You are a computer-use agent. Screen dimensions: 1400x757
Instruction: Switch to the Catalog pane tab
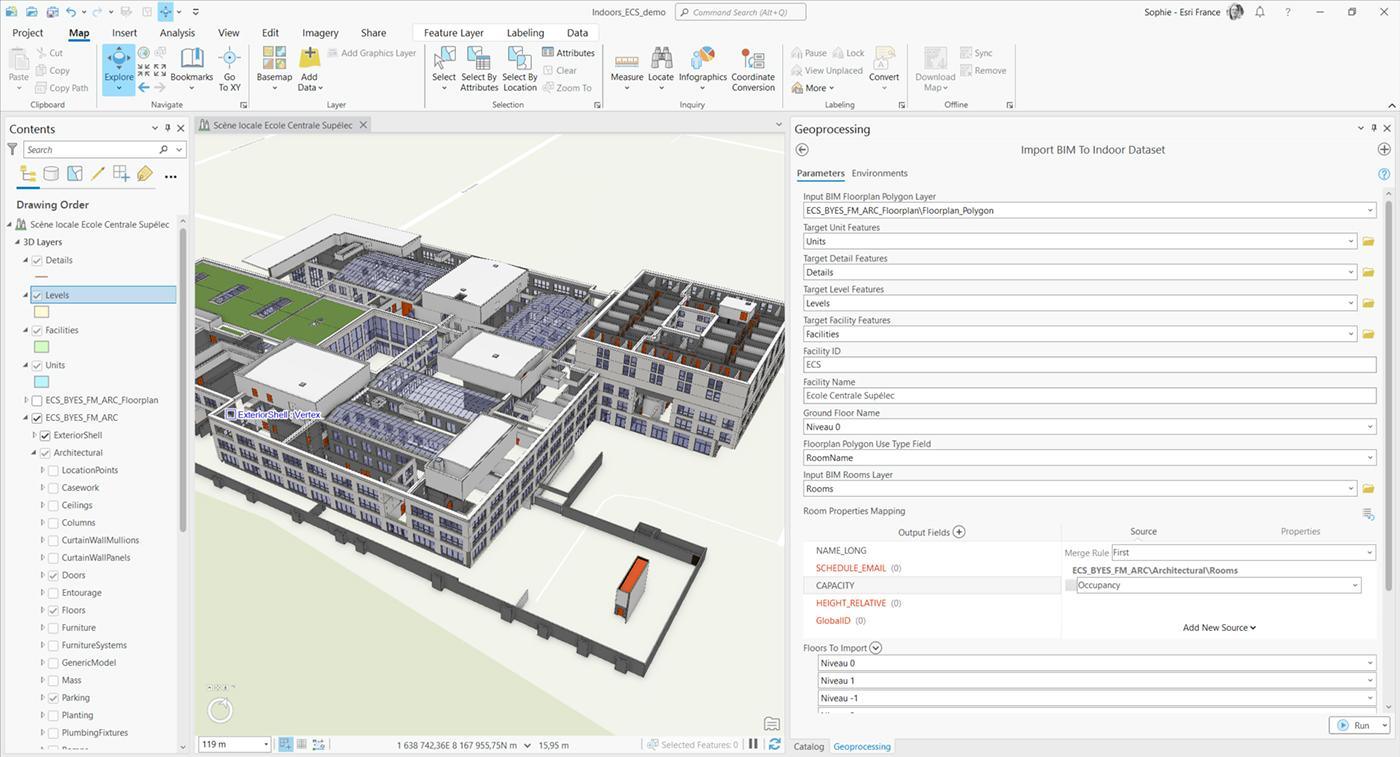[809, 746]
